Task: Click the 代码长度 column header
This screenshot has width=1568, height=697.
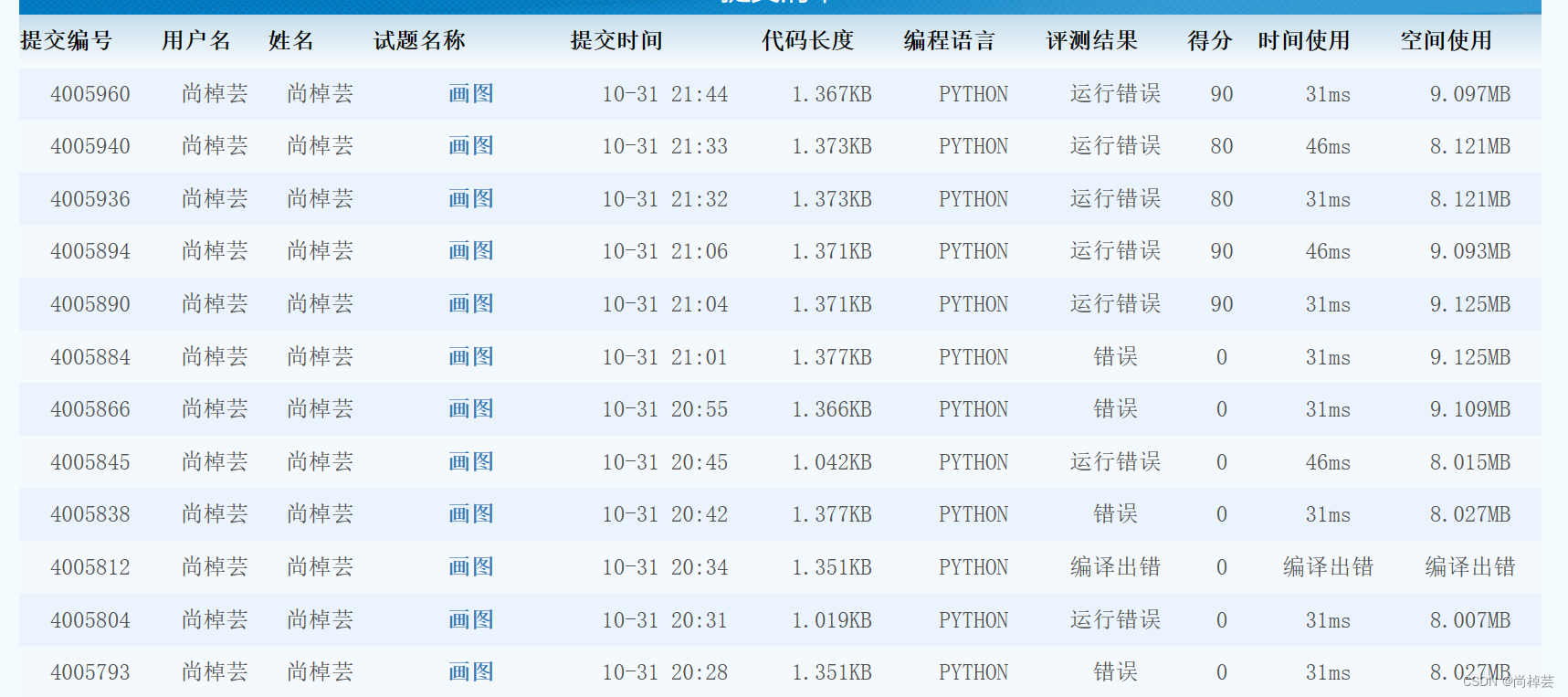Action: pos(808,41)
